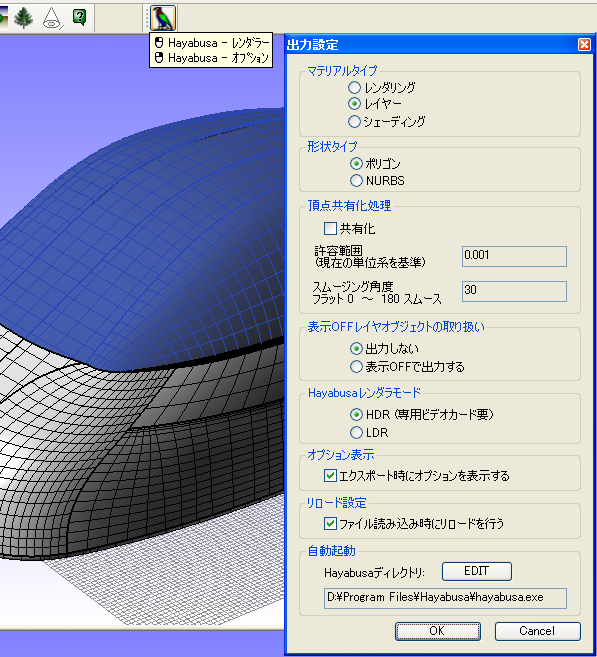Click the hayabusa.exe path text field
597x657 pixels.
click(445, 598)
